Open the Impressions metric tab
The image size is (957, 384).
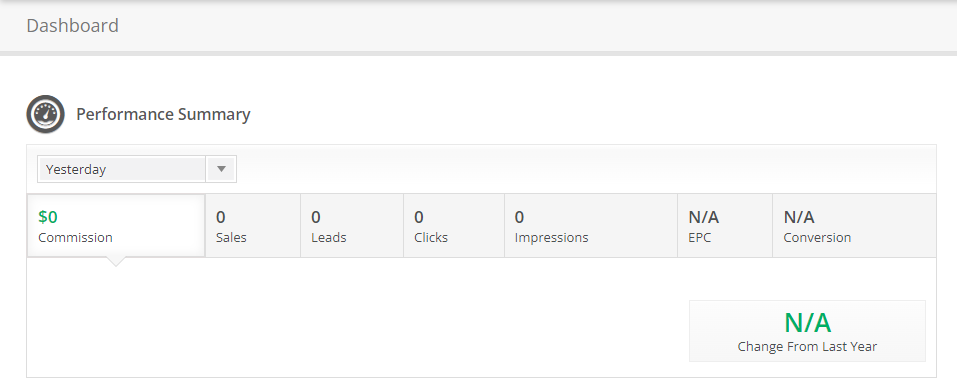pyautogui.click(x=591, y=226)
